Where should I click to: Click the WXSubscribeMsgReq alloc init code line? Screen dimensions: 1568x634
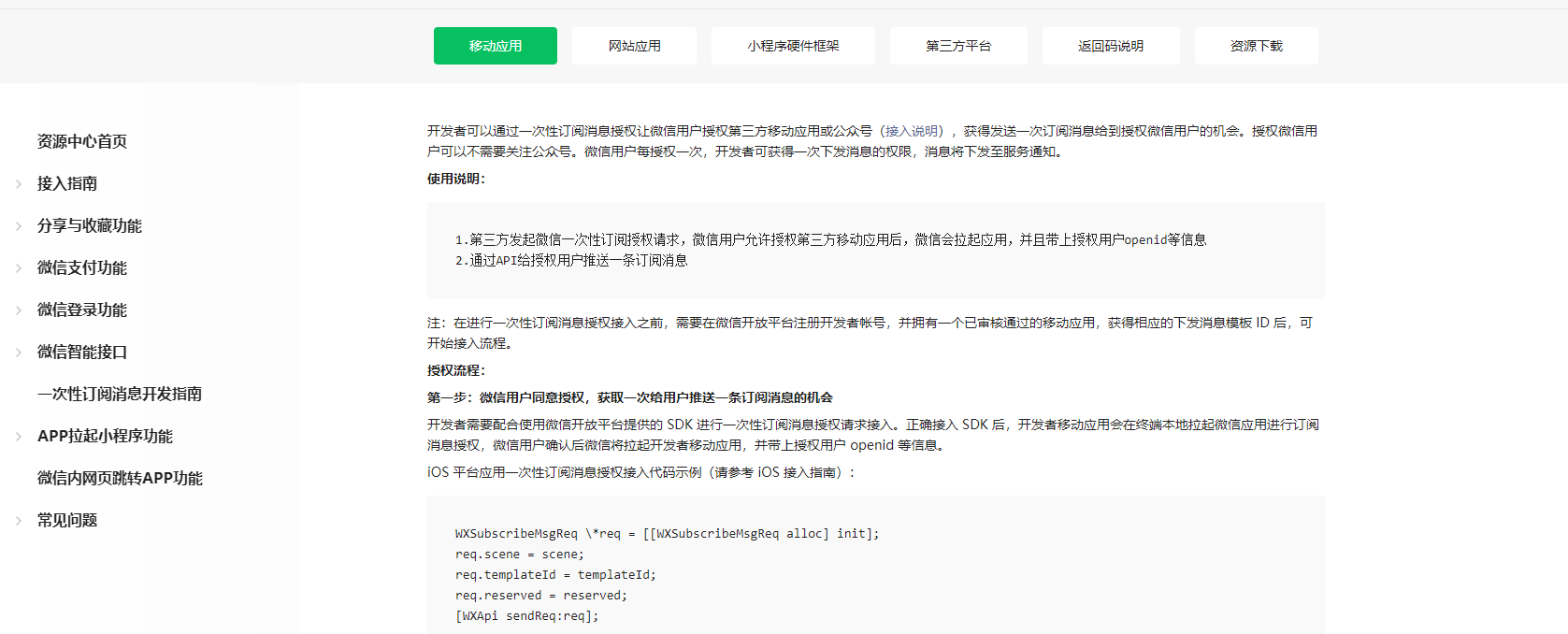tap(667, 534)
